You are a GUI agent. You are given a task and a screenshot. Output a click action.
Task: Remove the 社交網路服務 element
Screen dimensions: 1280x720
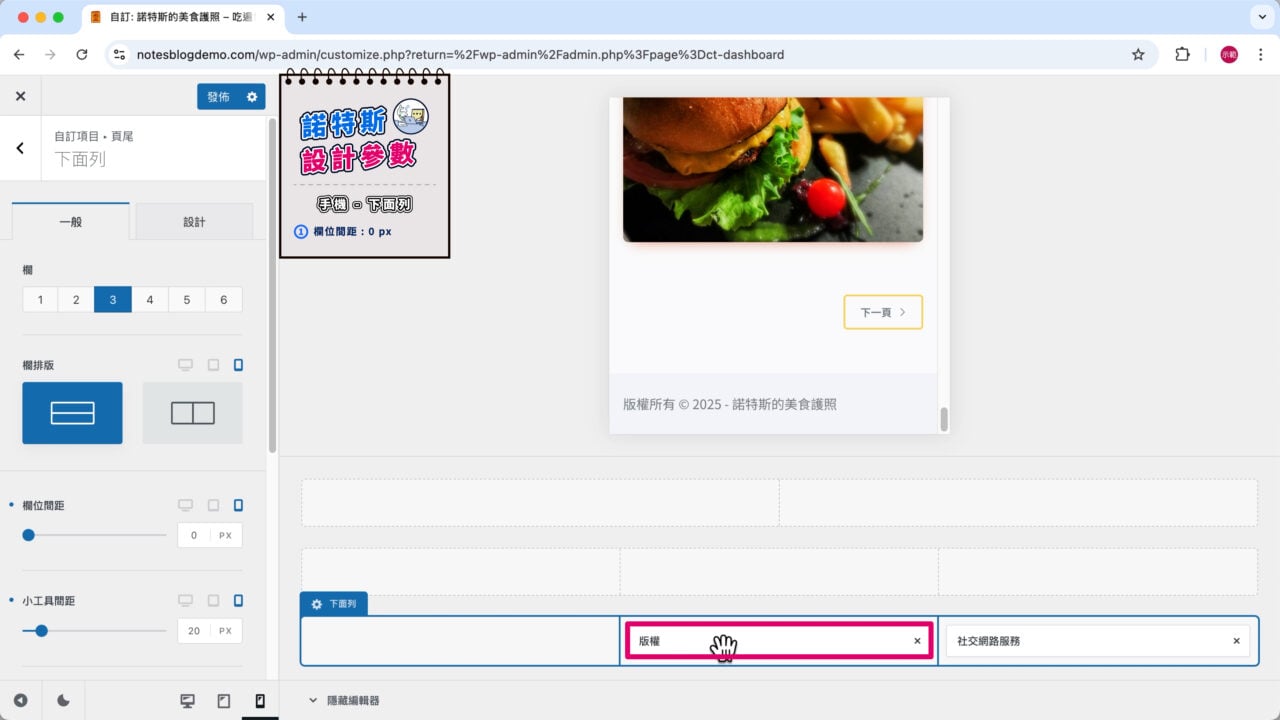tap(1236, 641)
